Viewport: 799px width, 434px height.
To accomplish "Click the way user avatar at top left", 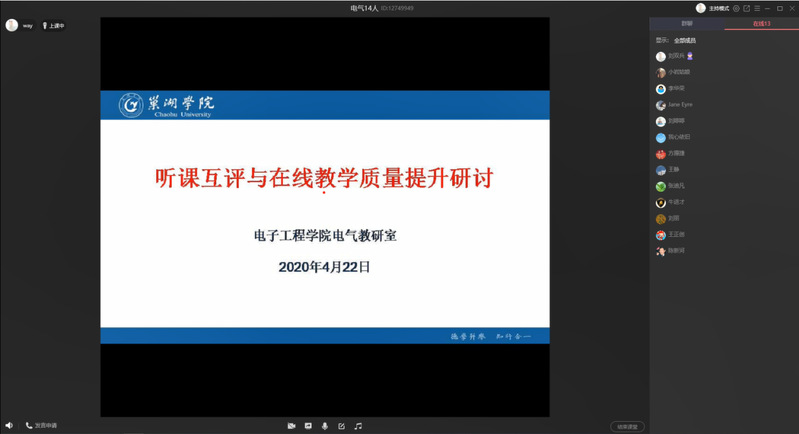I will pos(12,26).
